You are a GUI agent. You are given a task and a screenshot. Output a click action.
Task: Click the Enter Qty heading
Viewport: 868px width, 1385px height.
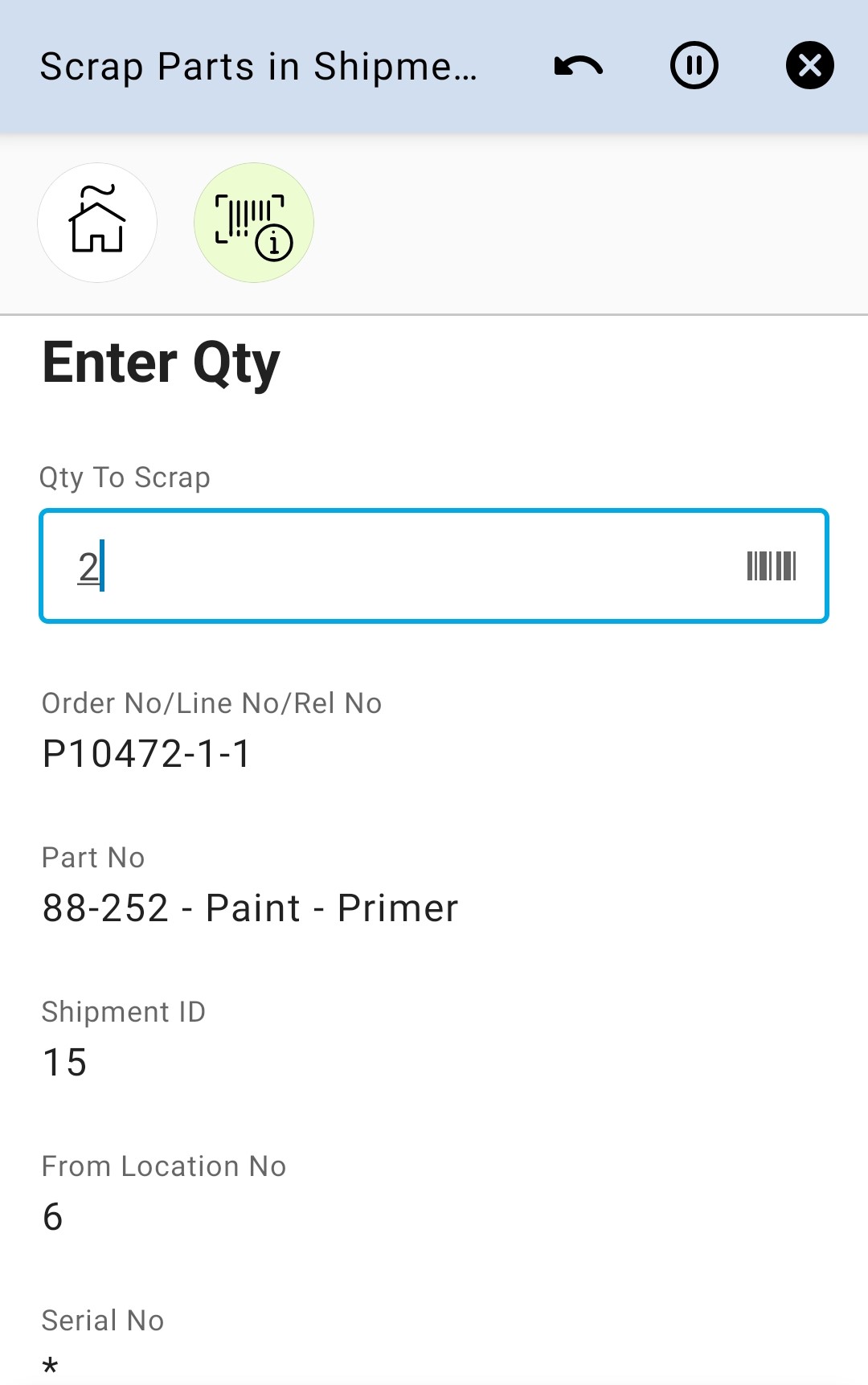tap(161, 363)
